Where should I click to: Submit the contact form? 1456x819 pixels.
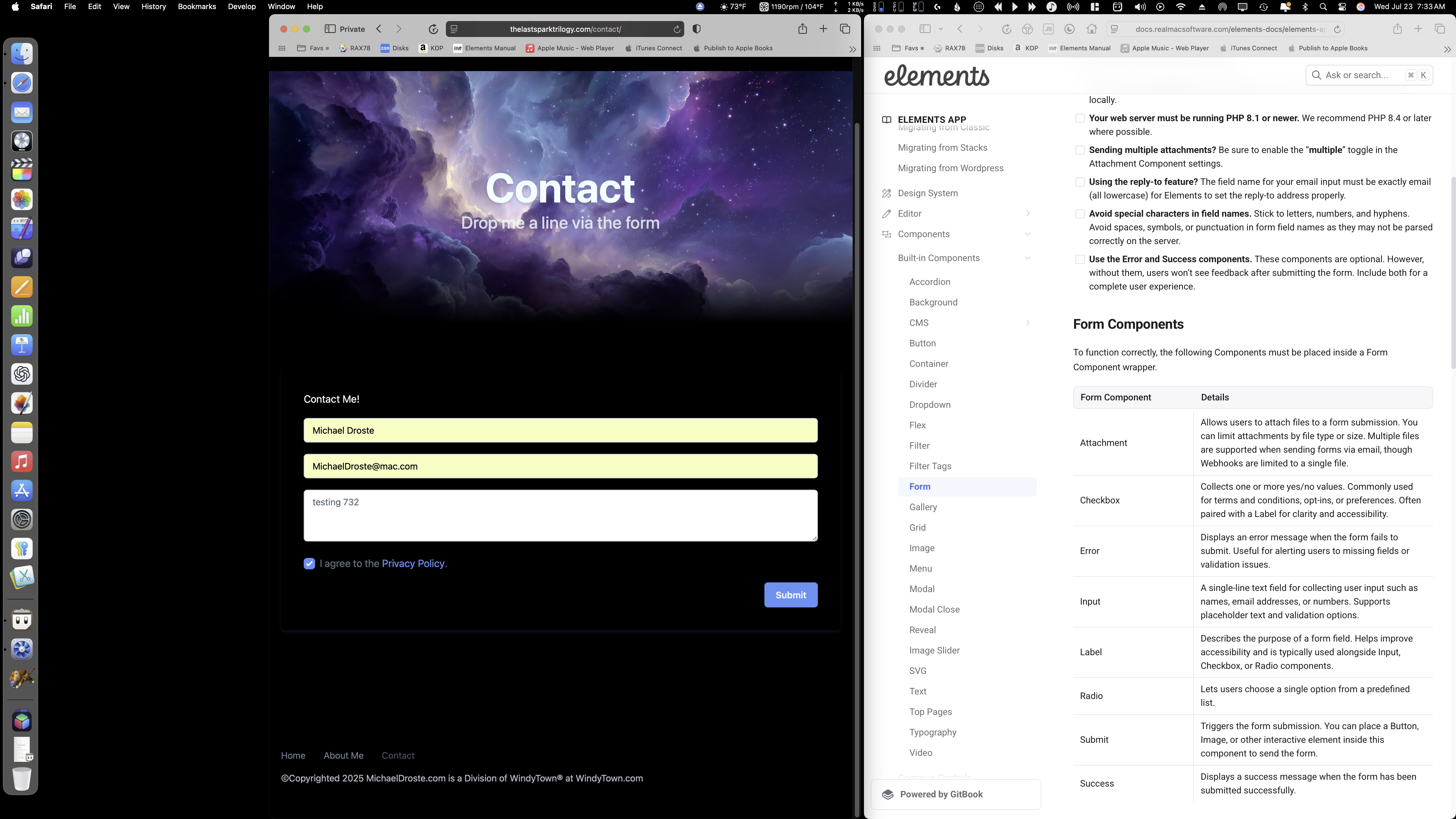pos(790,595)
